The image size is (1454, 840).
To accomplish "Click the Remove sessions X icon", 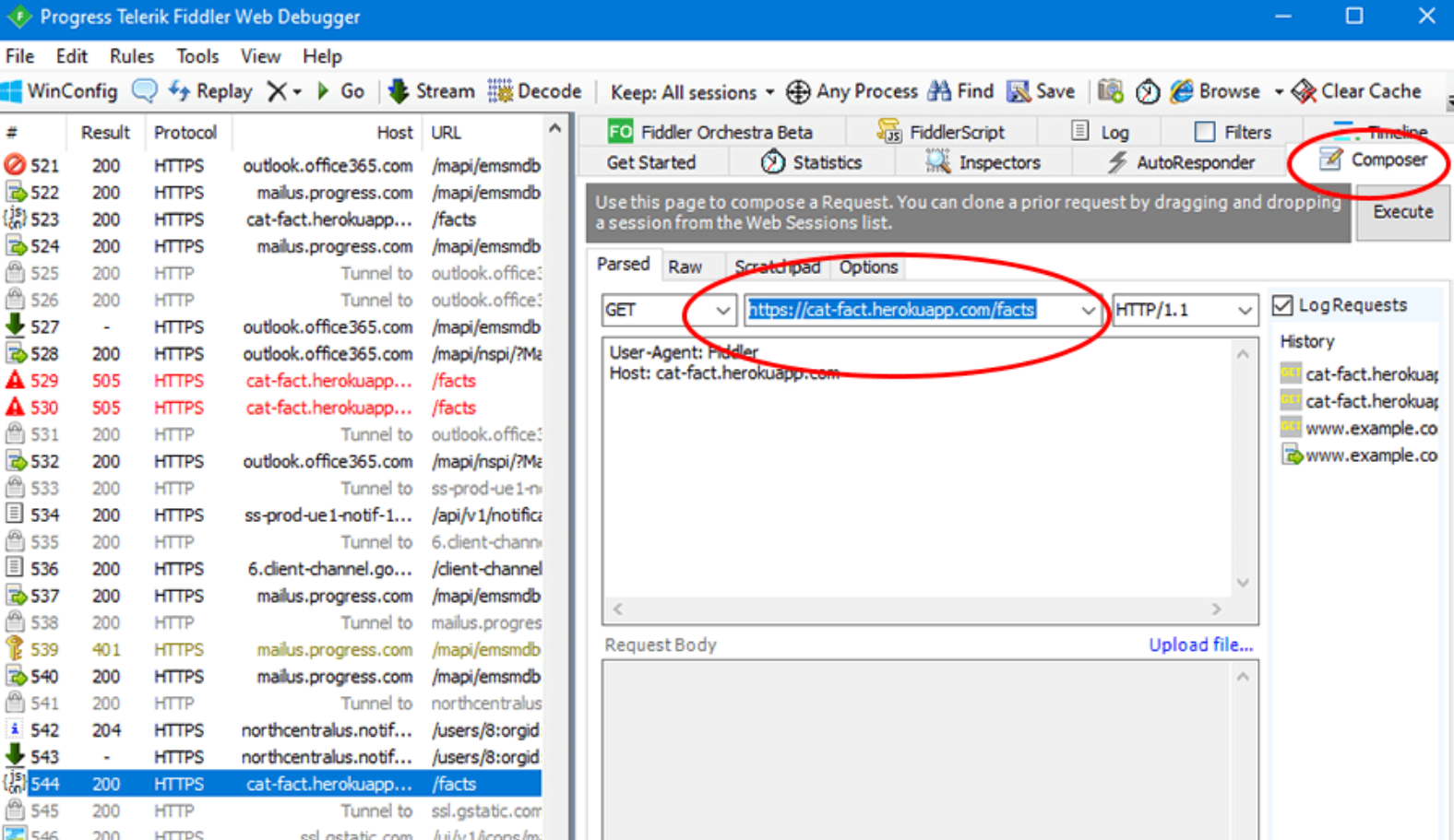I will (x=276, y=91).
